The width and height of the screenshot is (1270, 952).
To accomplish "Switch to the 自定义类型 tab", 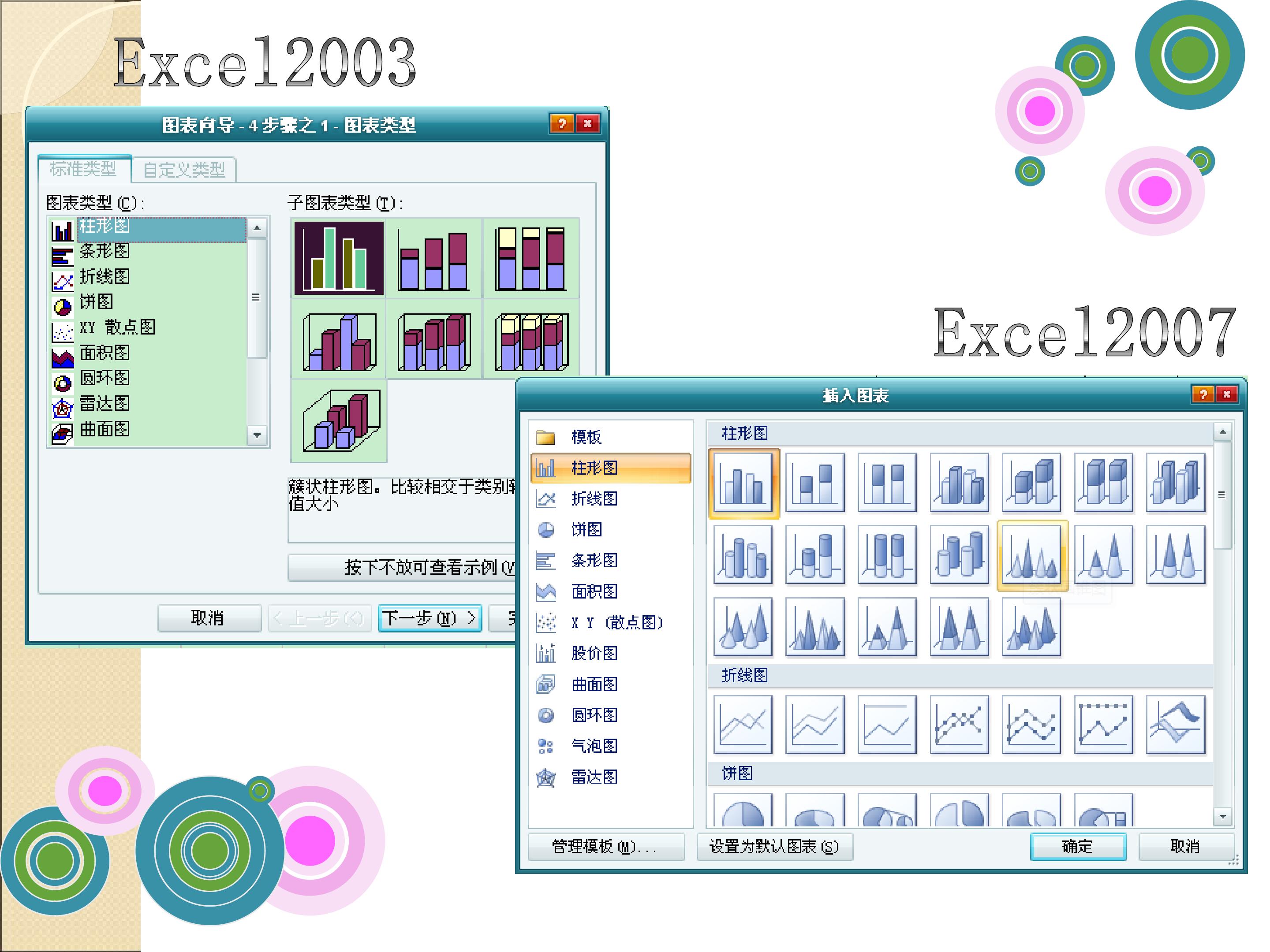I will [184, 170].
